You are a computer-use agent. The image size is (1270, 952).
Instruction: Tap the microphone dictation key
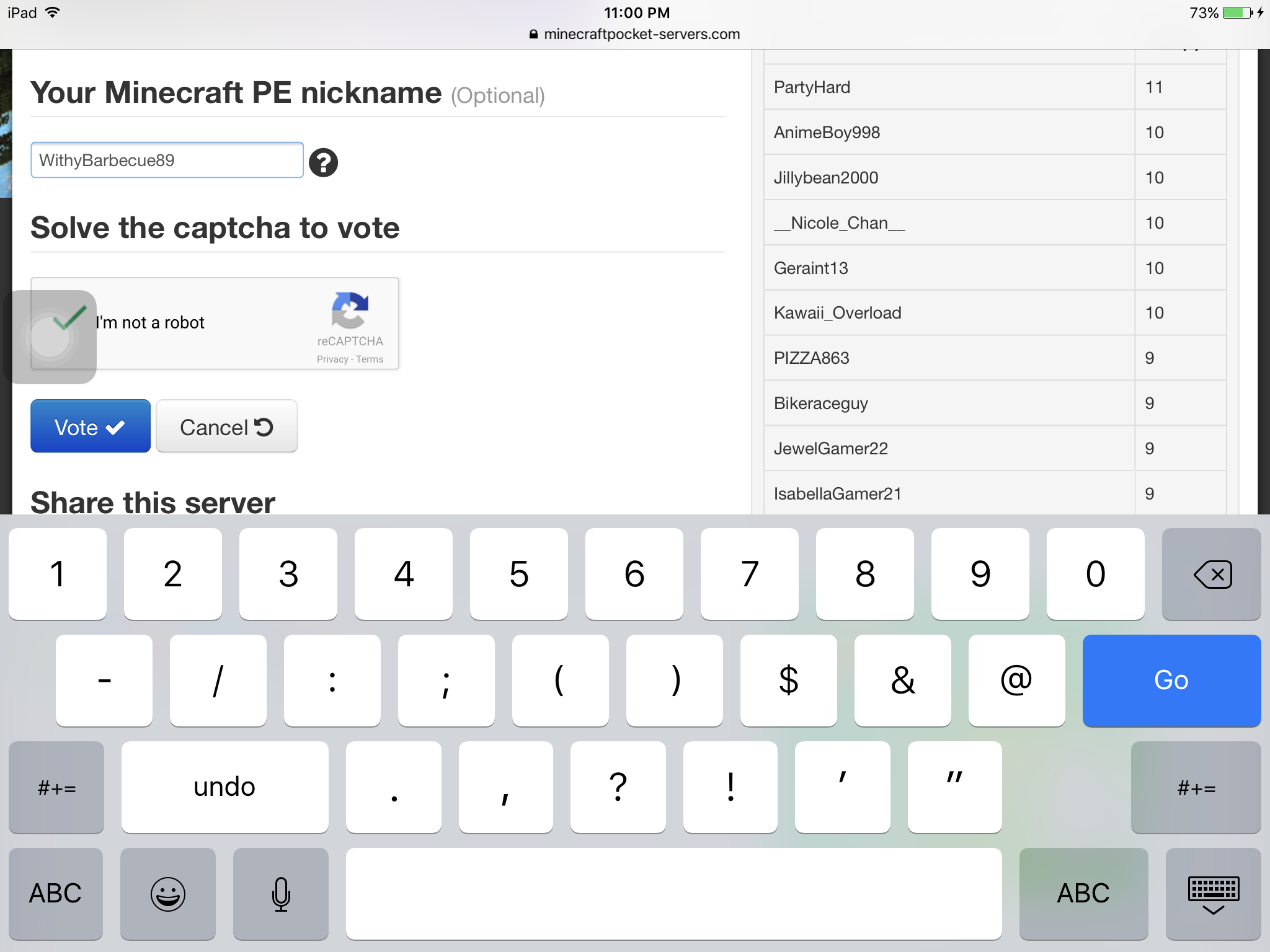(281, 894)
